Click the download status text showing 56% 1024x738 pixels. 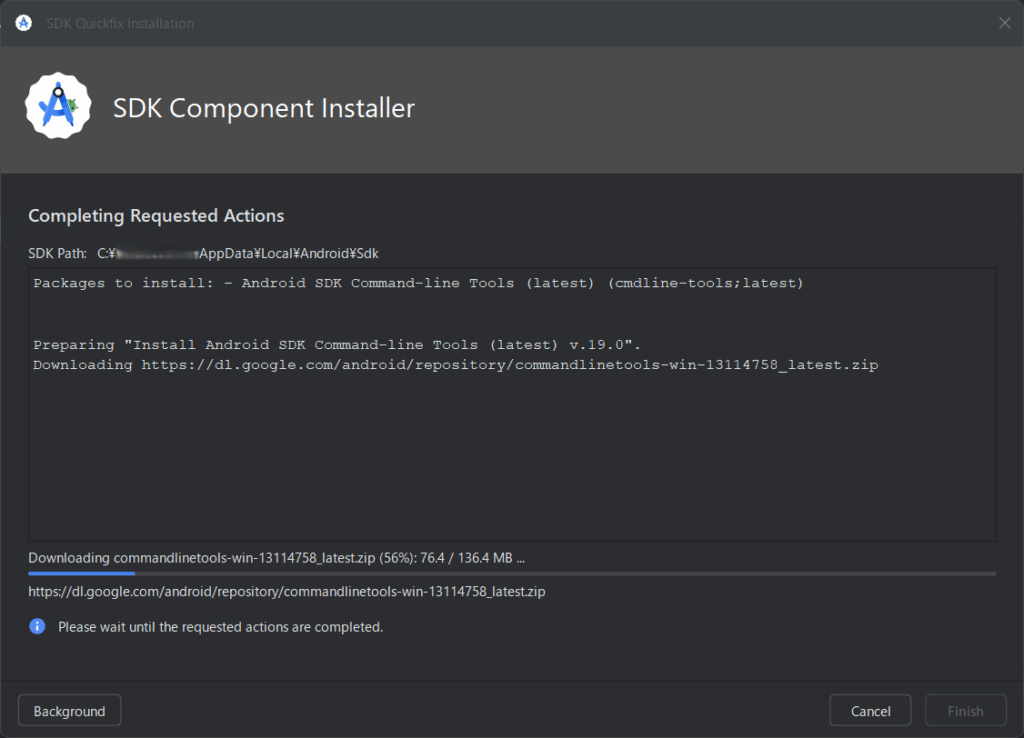pyautogui.click(x=276, y=557)
